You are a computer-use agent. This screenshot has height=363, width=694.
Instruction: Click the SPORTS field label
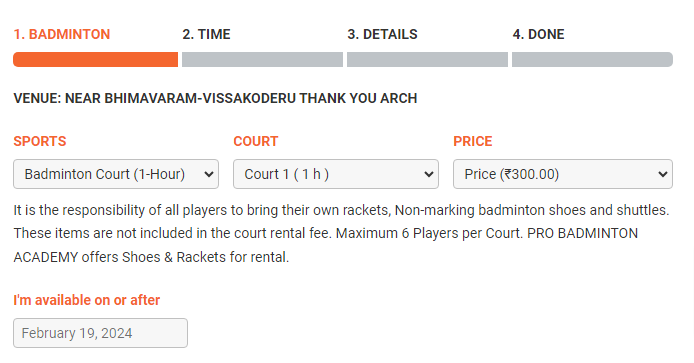pos(40,141)
